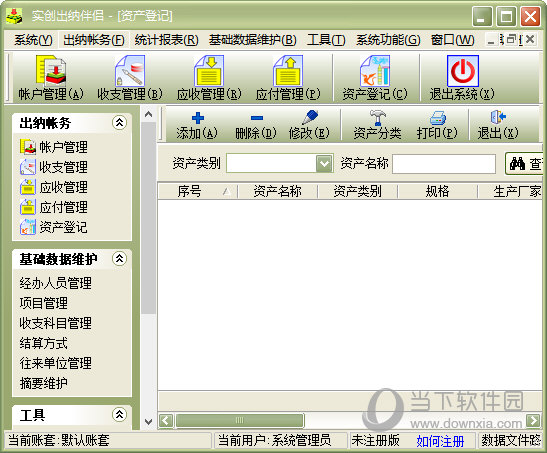This screenshot has height=453, width=547.
Task: Open the 窗口(W) menu
Action: [x=452, y=40]
